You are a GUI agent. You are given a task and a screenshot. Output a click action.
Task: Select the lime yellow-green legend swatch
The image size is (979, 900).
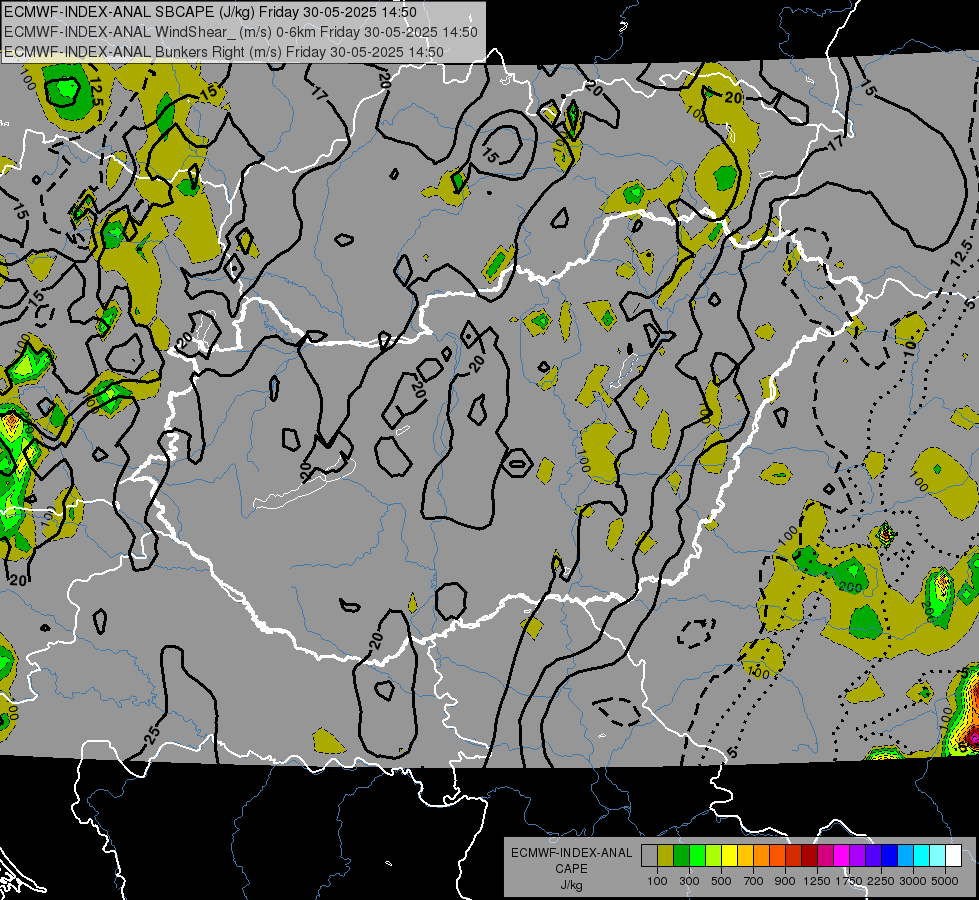tap(714, 856)
